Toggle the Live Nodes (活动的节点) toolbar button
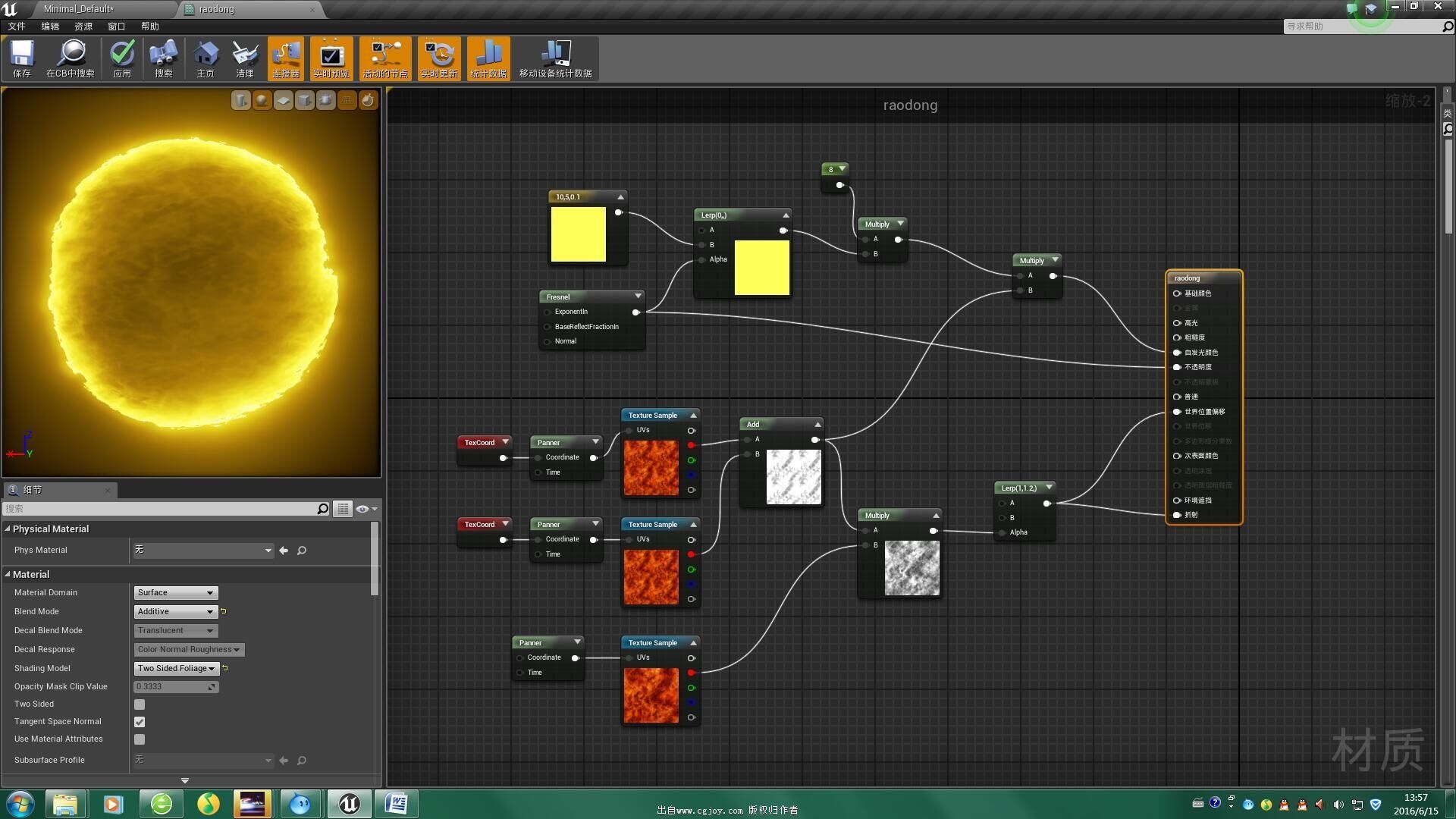1456x819 pixels. pyautogui.click(x=385, y=58)
